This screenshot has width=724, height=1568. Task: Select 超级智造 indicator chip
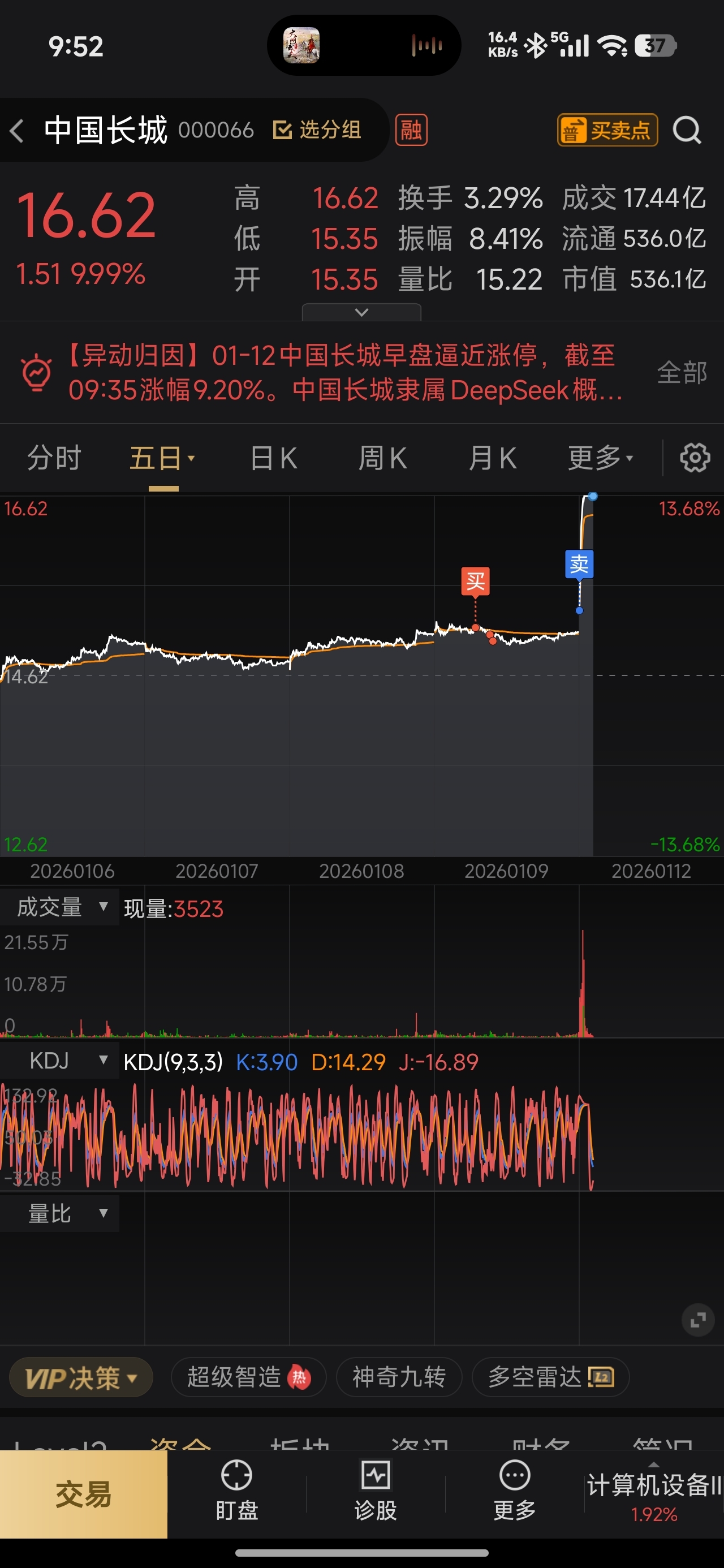coord(248,1377)
